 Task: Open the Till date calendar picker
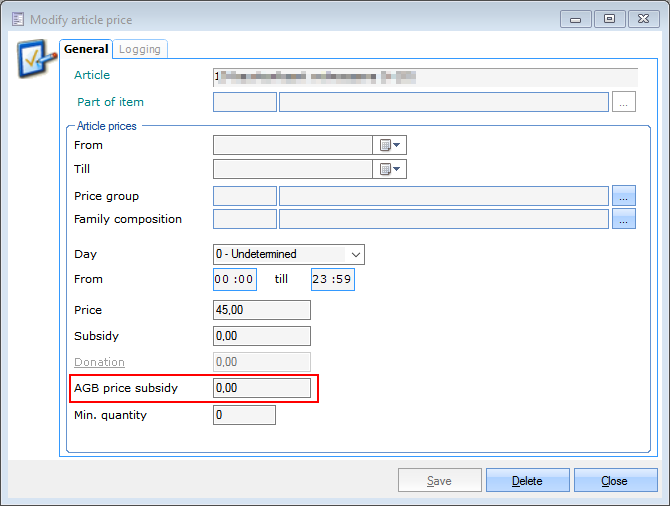(389, 169)
